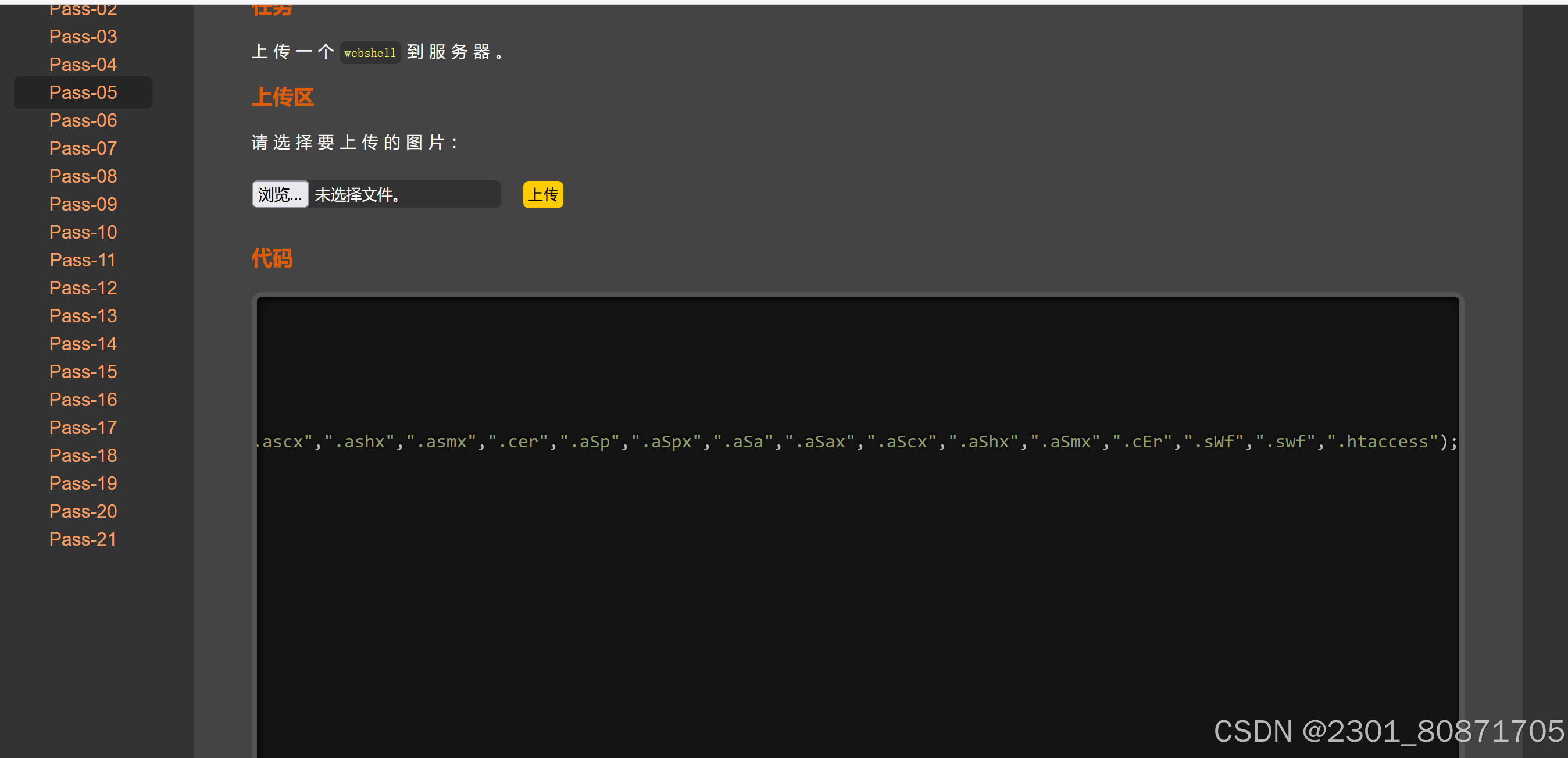Click the Pass-08 sidebar entry

(83, 177)
